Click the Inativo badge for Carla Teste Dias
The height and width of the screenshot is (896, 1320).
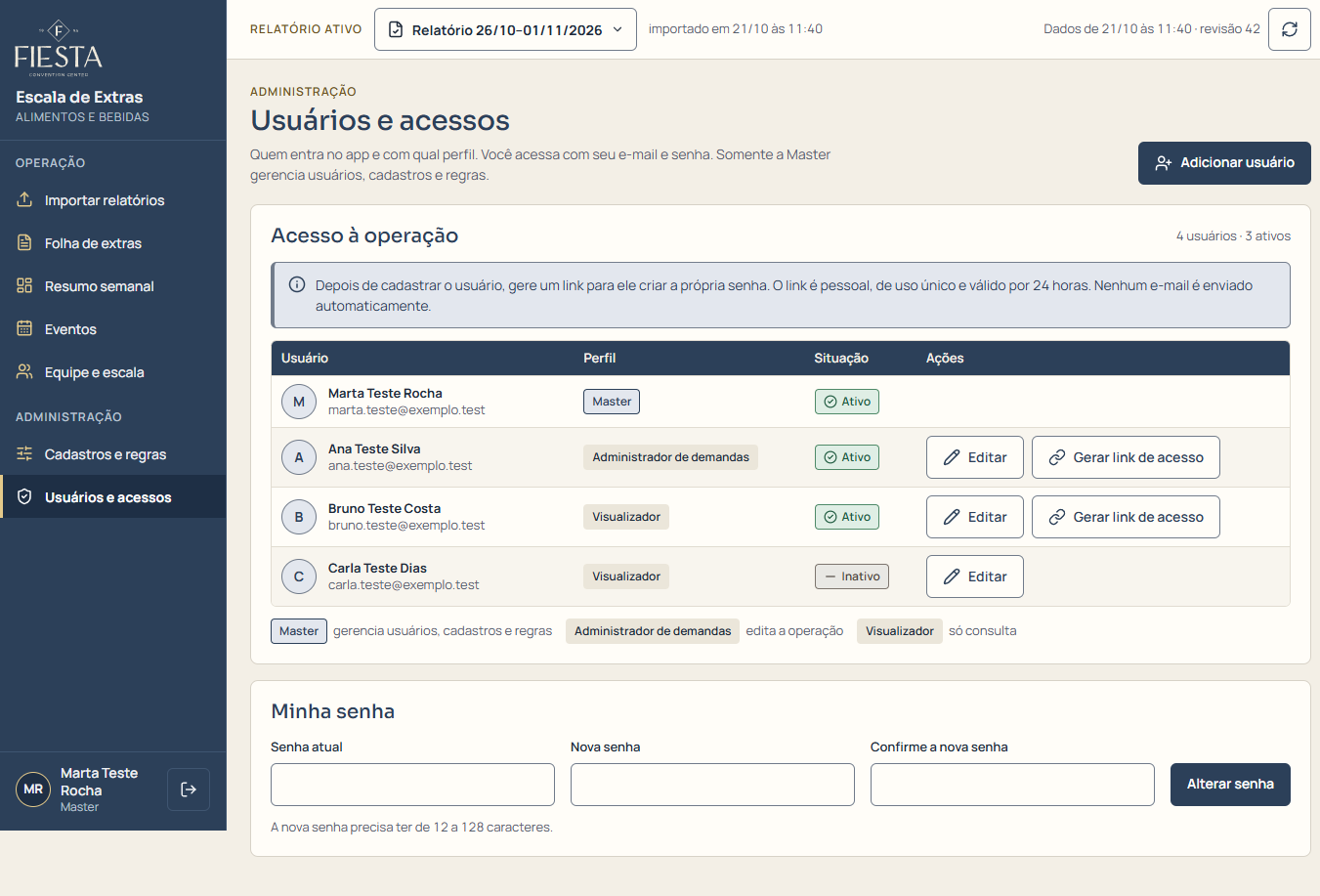click(852, 576)
